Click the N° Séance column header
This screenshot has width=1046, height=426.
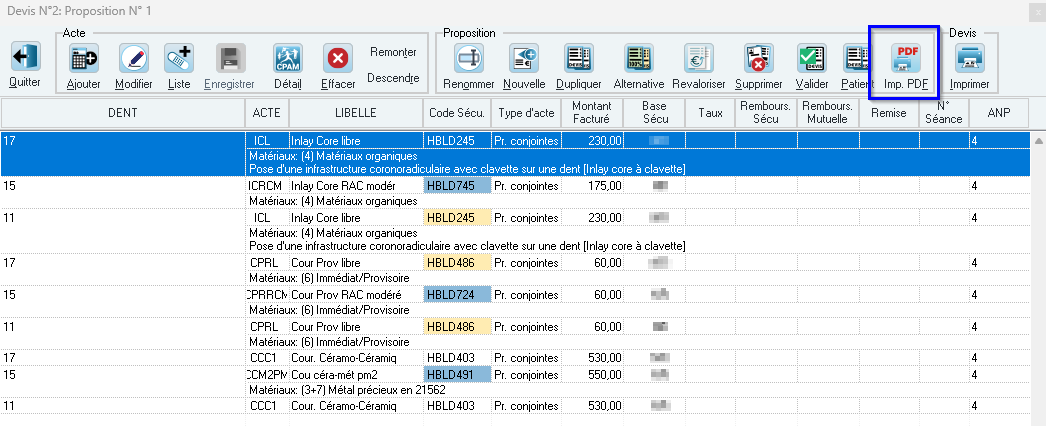coord(944,113)
